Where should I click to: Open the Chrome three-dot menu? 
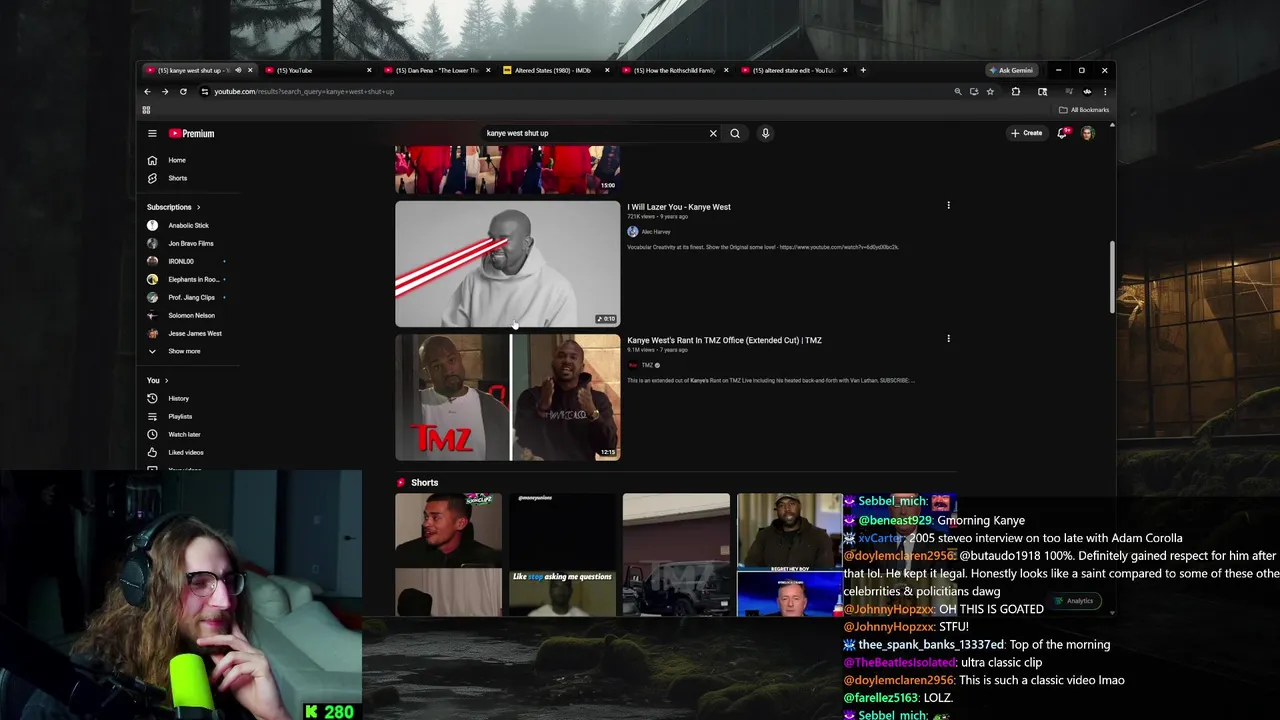click(1104, 91)
